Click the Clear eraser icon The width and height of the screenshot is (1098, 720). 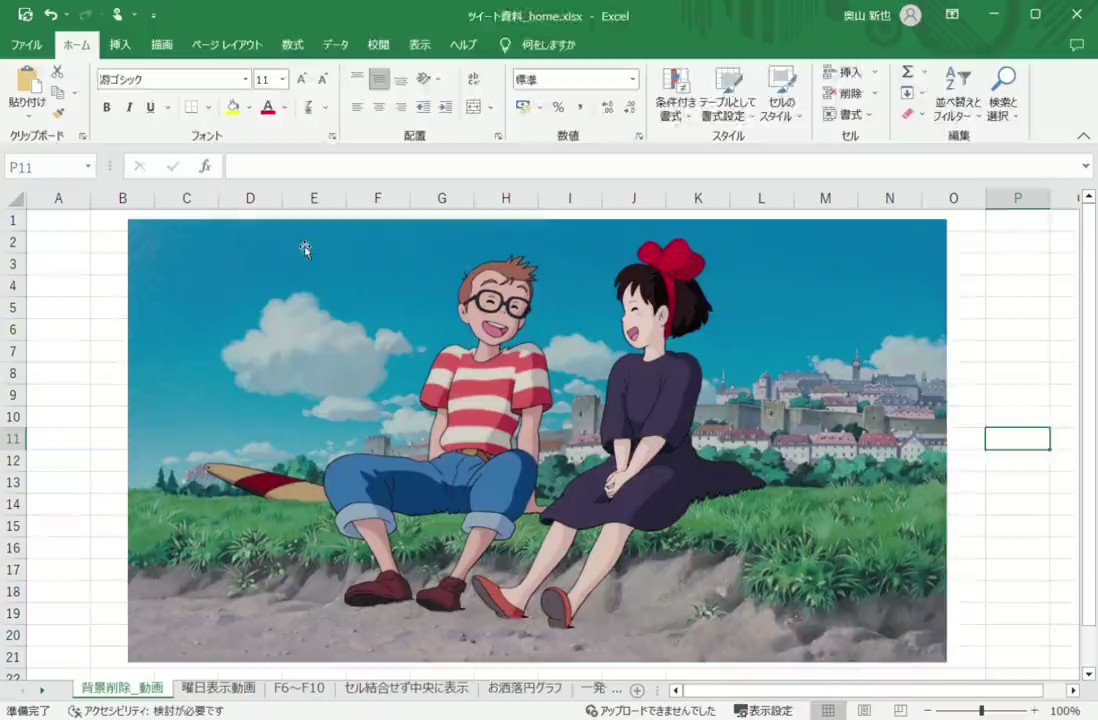point(908,113)
